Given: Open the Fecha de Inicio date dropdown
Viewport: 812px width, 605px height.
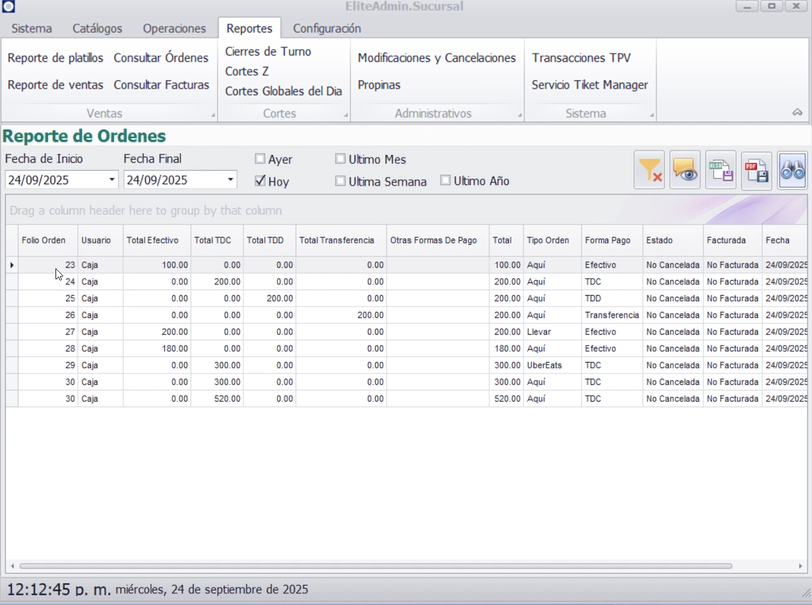Looking at the screenshot, I should 112,180.
